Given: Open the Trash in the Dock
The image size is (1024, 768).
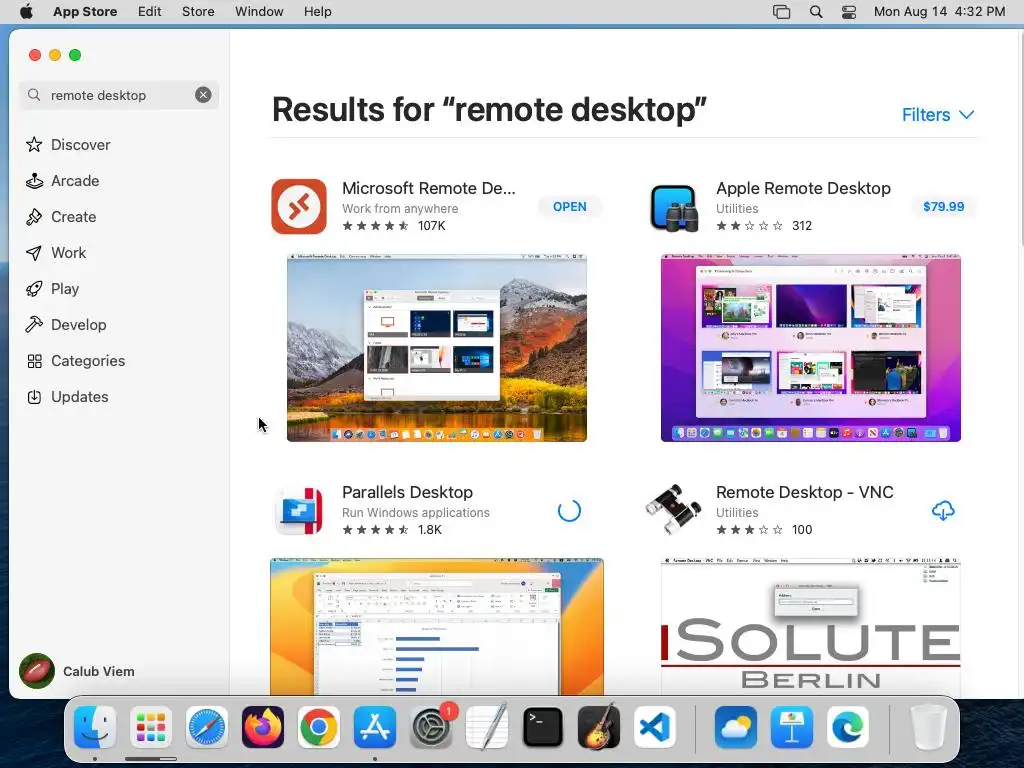Looking at the screenshot, I should click(928, 727).
